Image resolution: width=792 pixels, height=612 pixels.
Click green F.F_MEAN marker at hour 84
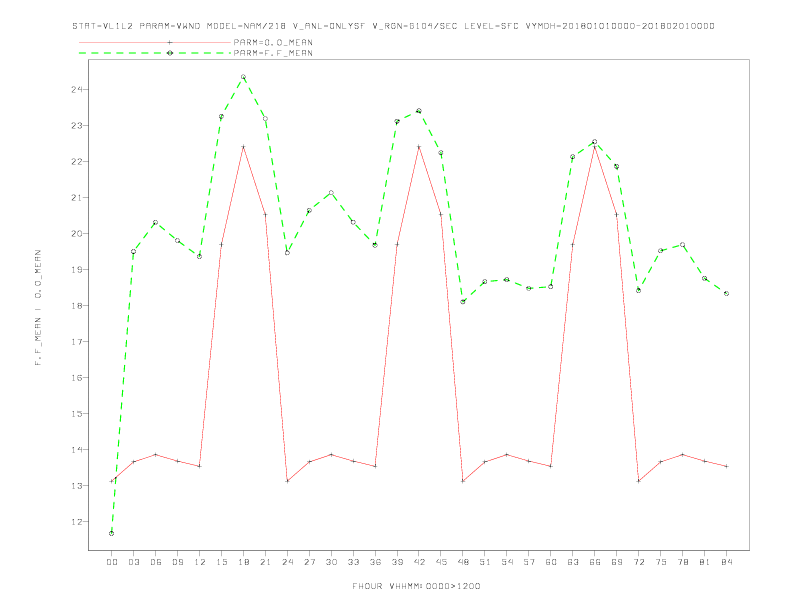point(726,293)
